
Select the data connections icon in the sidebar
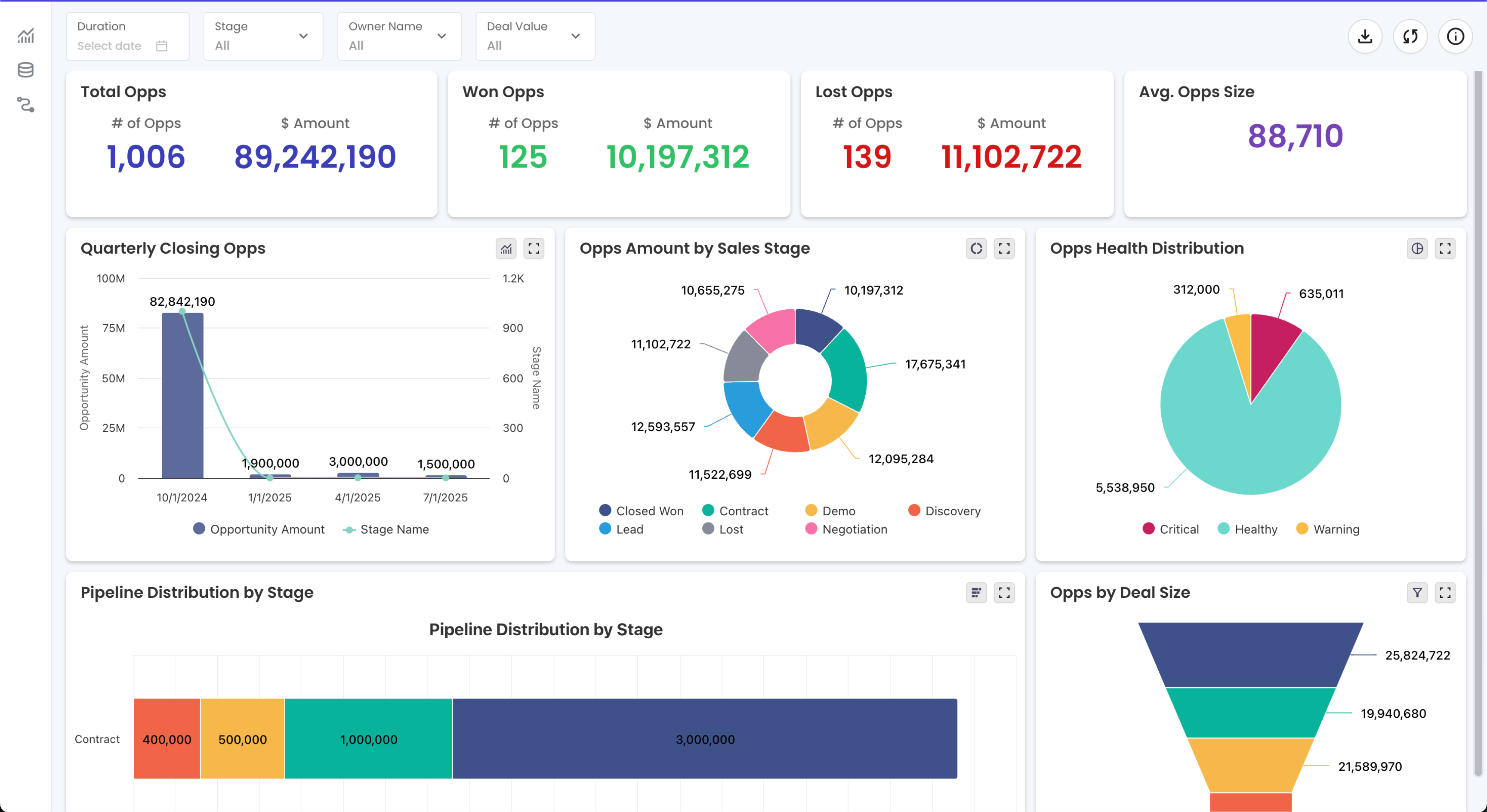(26, 105)
